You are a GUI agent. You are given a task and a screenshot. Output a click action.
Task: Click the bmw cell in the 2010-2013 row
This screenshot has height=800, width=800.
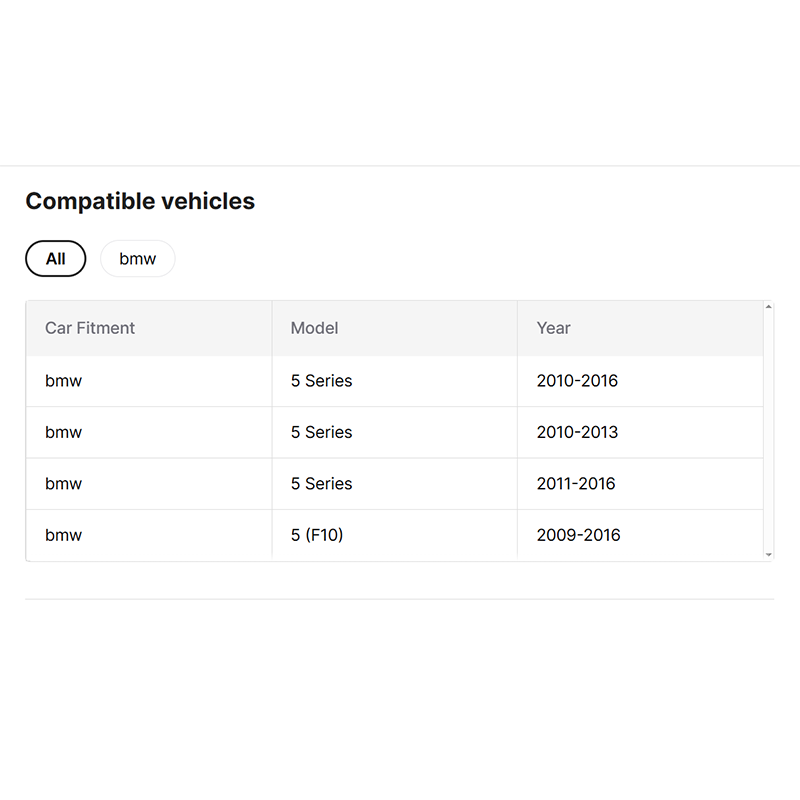(64, 433)
